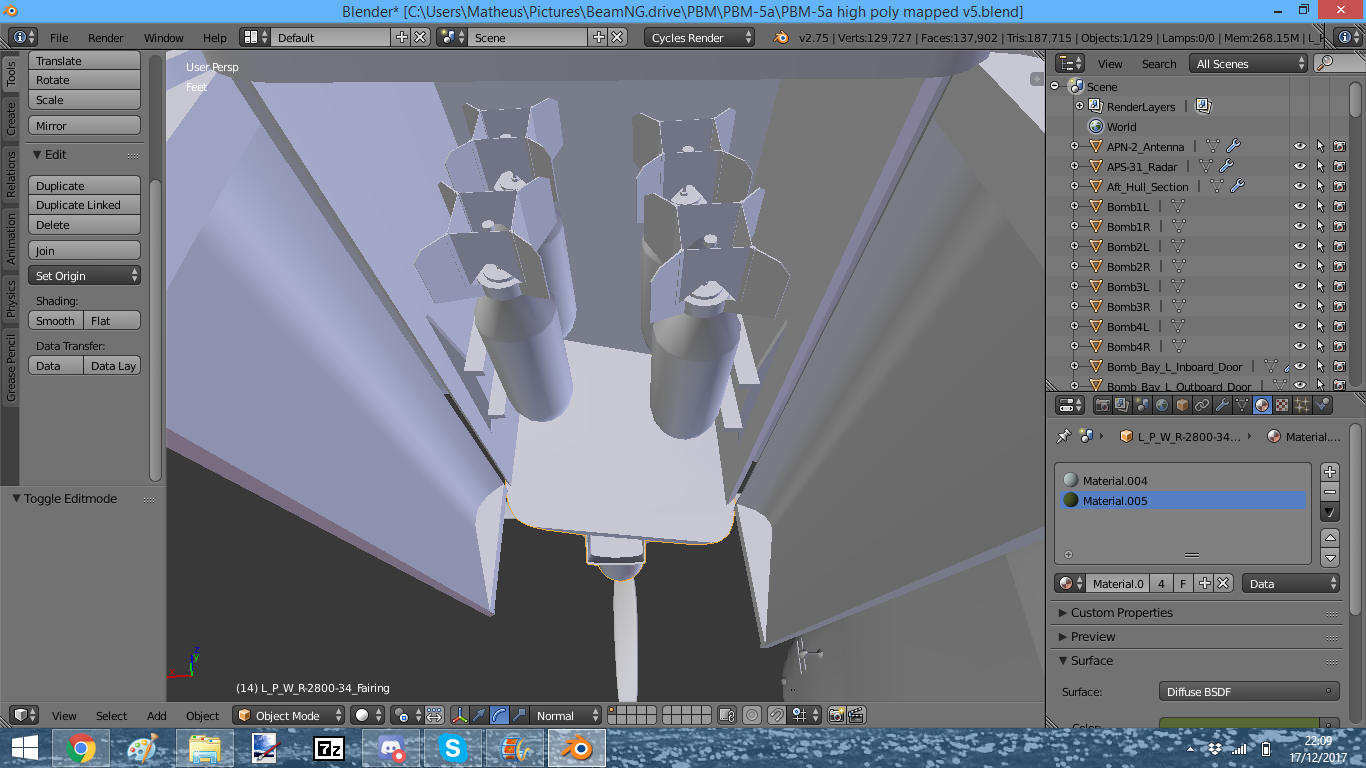Open the Texture properties checkerboard icon

pyautogui.click(x=1282, y=405)
